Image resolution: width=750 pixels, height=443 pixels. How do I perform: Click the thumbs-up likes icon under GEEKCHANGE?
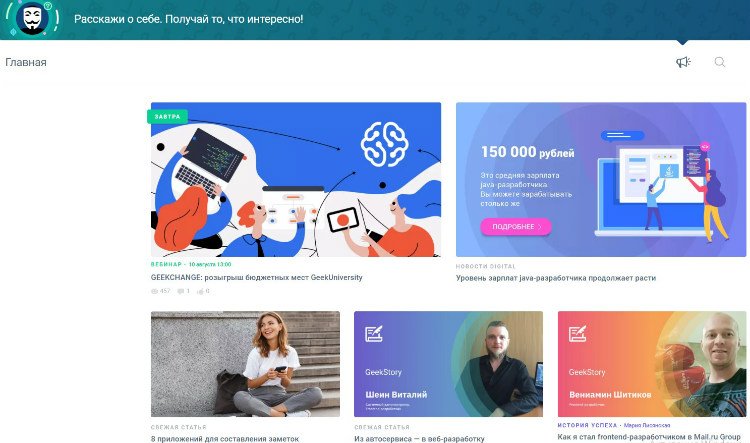pyautogui.click(x=200, y=291)
